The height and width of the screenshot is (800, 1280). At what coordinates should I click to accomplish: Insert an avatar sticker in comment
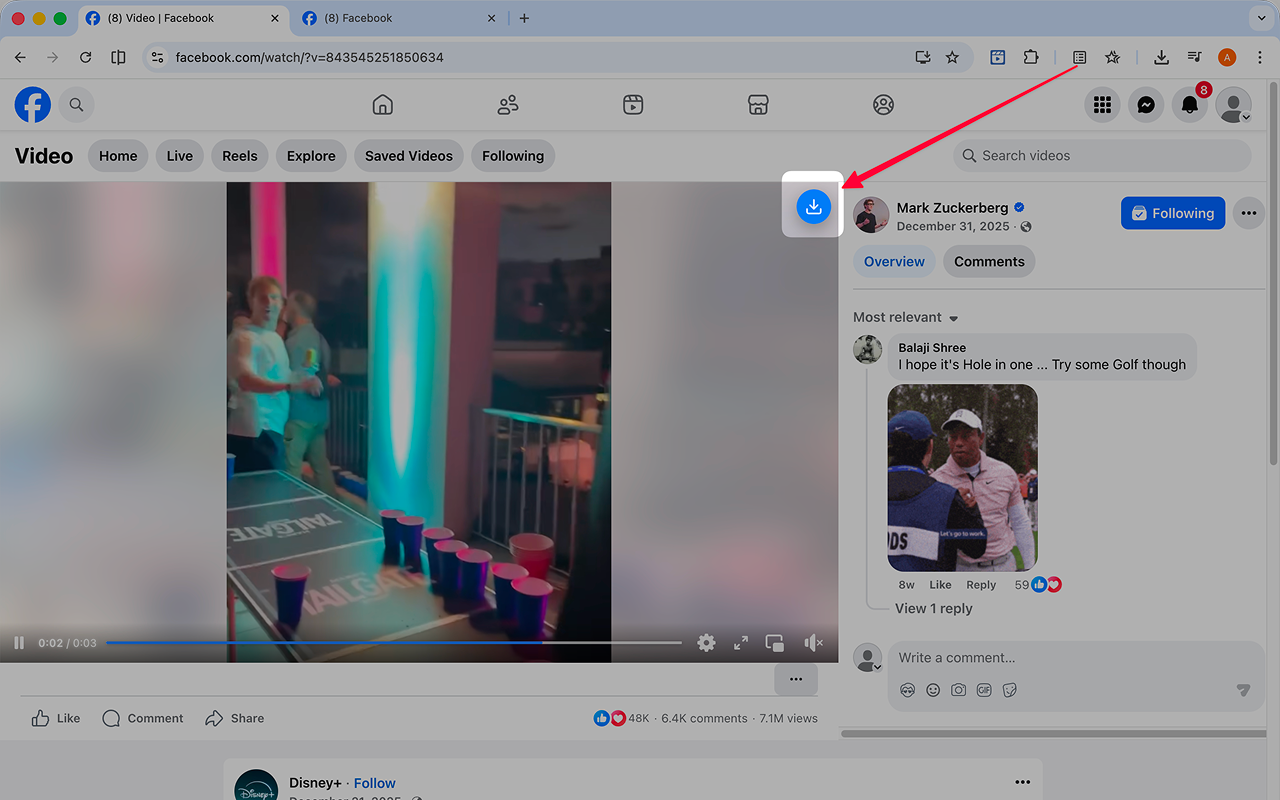point(908,690)
